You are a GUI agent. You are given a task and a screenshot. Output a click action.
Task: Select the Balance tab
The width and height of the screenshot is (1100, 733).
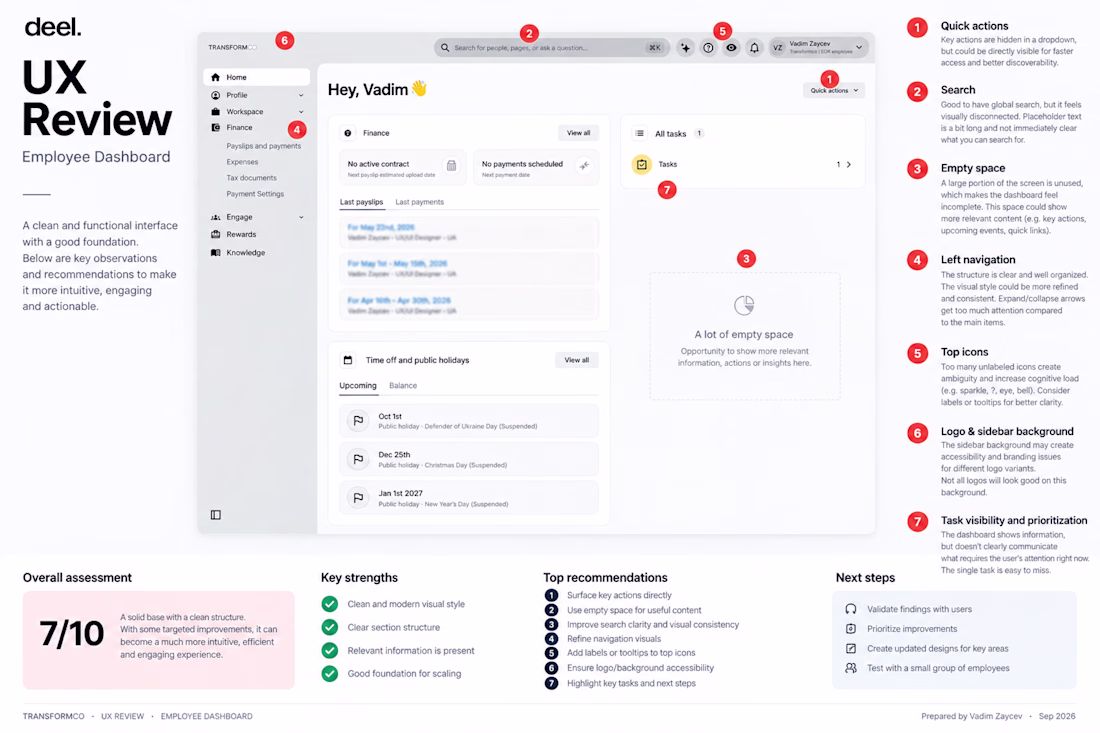click(x=403, y=386)
